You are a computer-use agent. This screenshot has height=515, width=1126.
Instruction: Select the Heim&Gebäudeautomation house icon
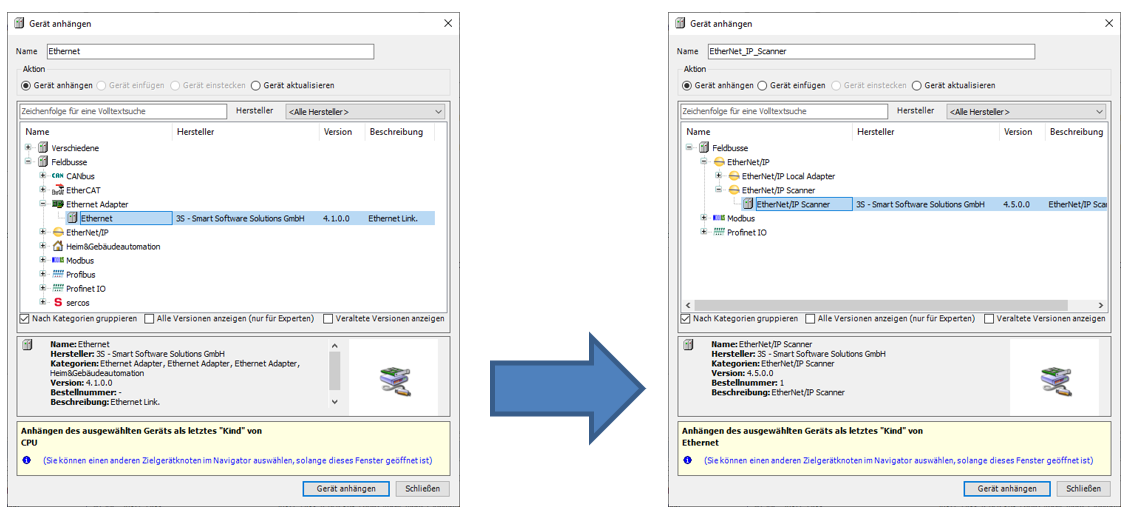[57, 246]
